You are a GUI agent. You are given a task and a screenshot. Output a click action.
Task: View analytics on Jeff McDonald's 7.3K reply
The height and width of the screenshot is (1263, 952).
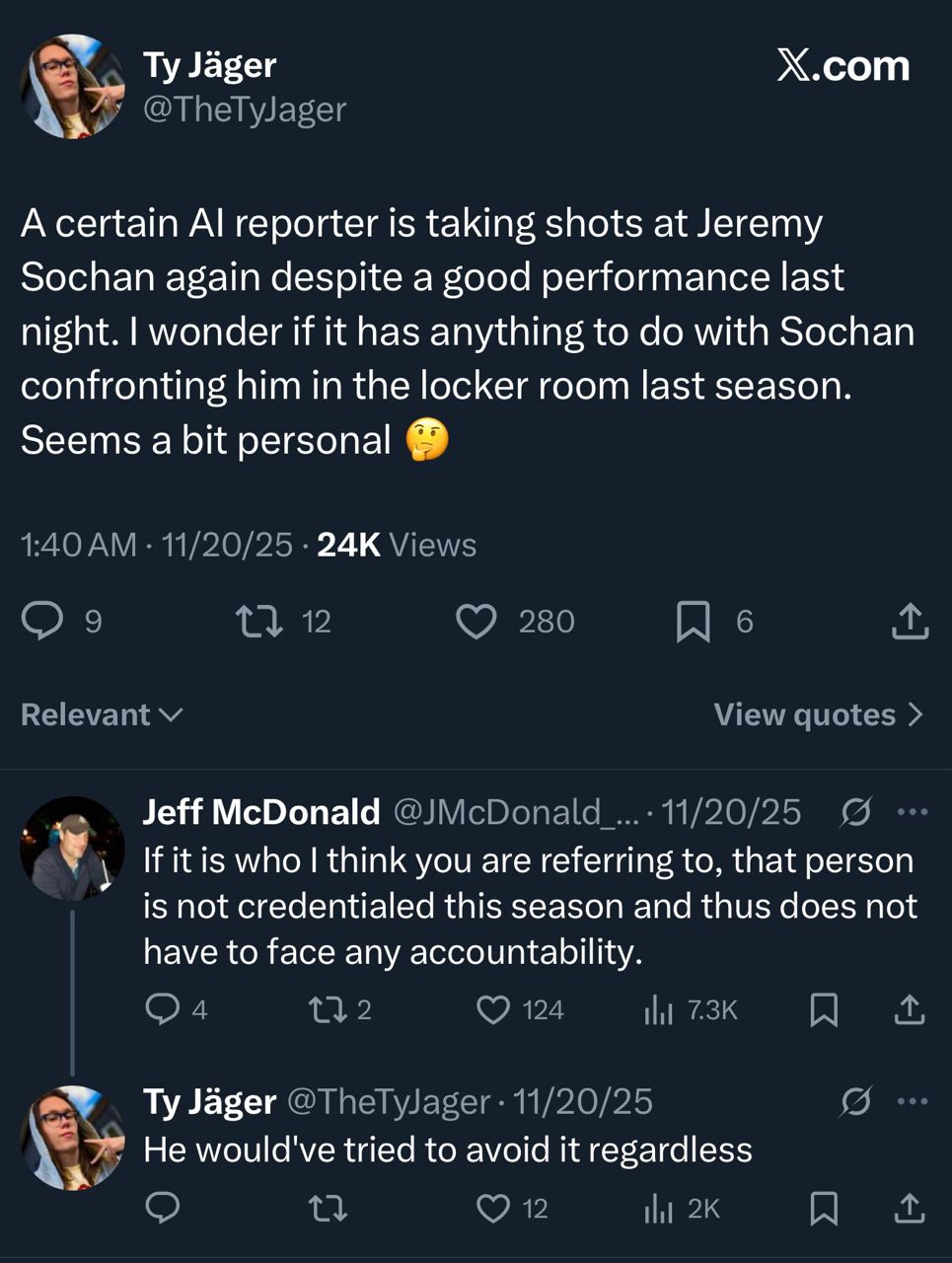point(658,1009)
